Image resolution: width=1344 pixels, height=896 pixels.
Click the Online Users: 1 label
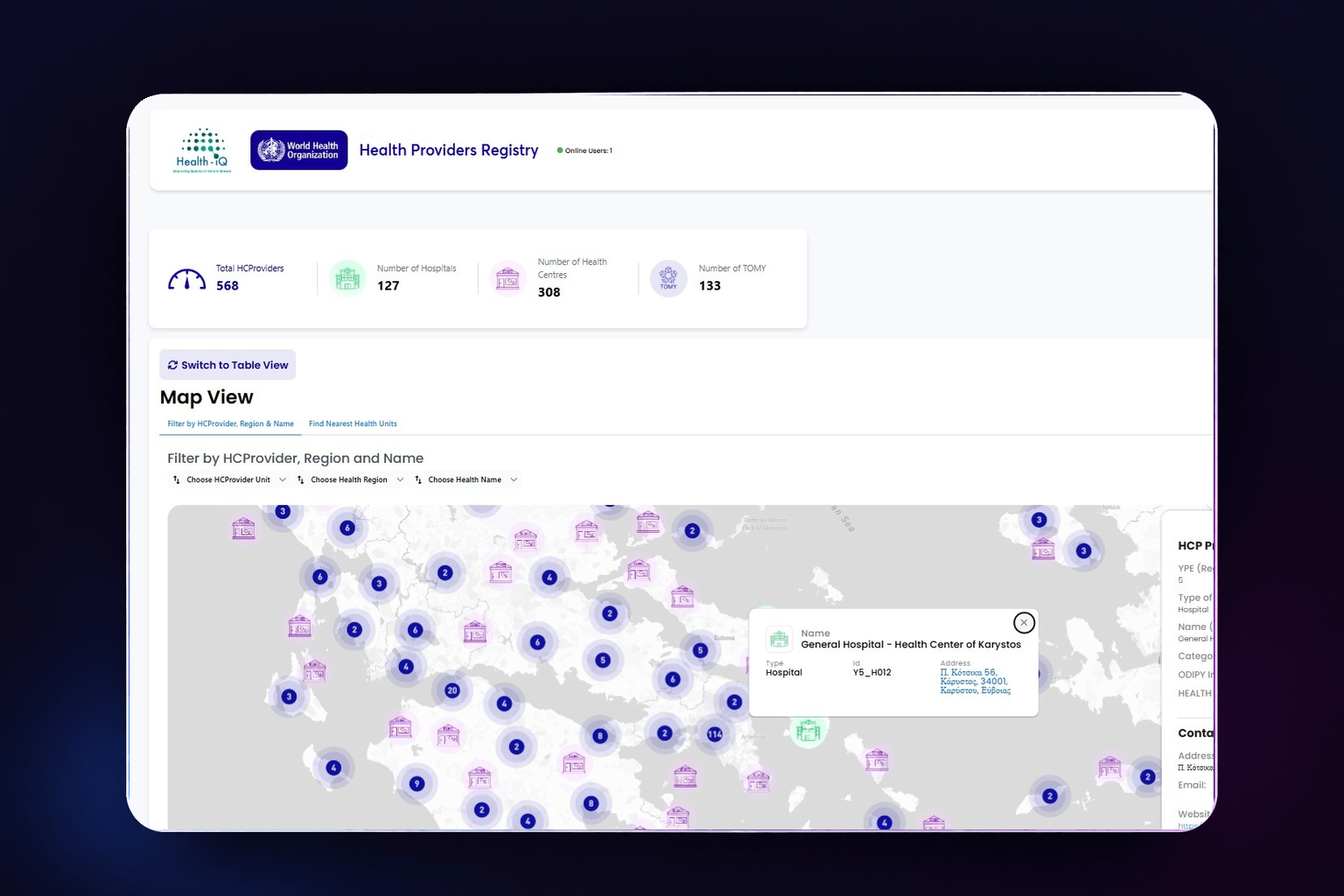click(589, 150)
